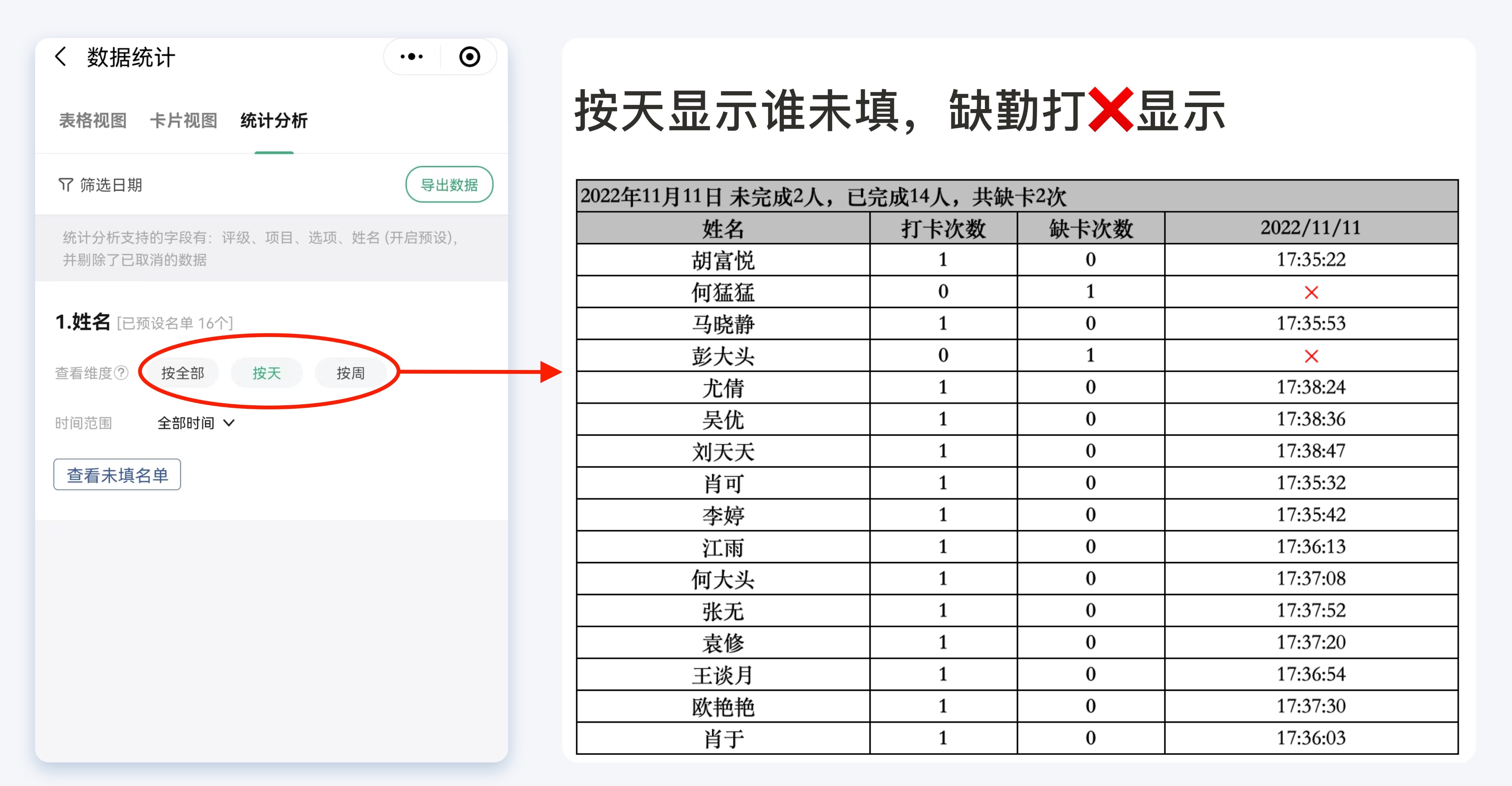Select the 2022/11/11 column header cell
Screen dimensions: 1512x786
1312,228
